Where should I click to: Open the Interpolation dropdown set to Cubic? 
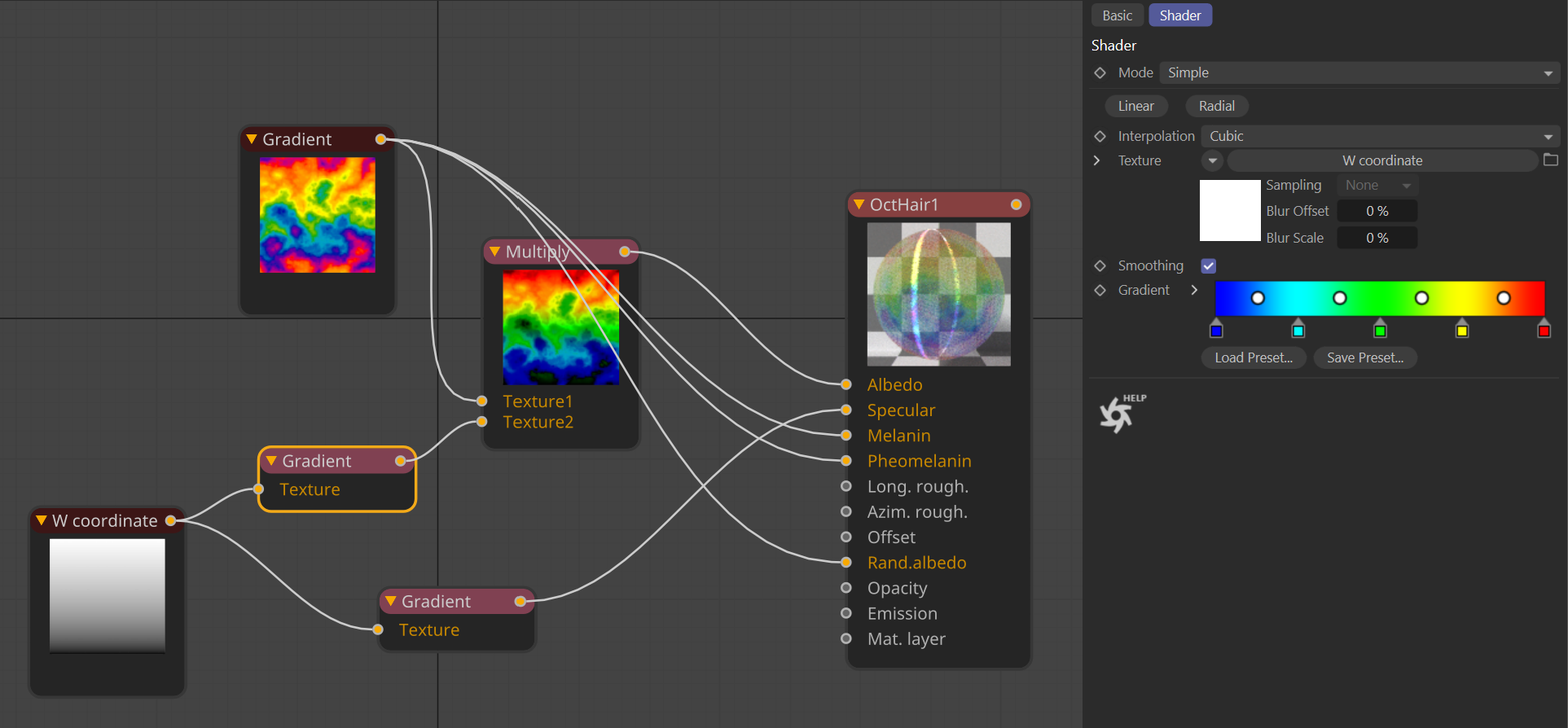click(x=1380, y=136)
